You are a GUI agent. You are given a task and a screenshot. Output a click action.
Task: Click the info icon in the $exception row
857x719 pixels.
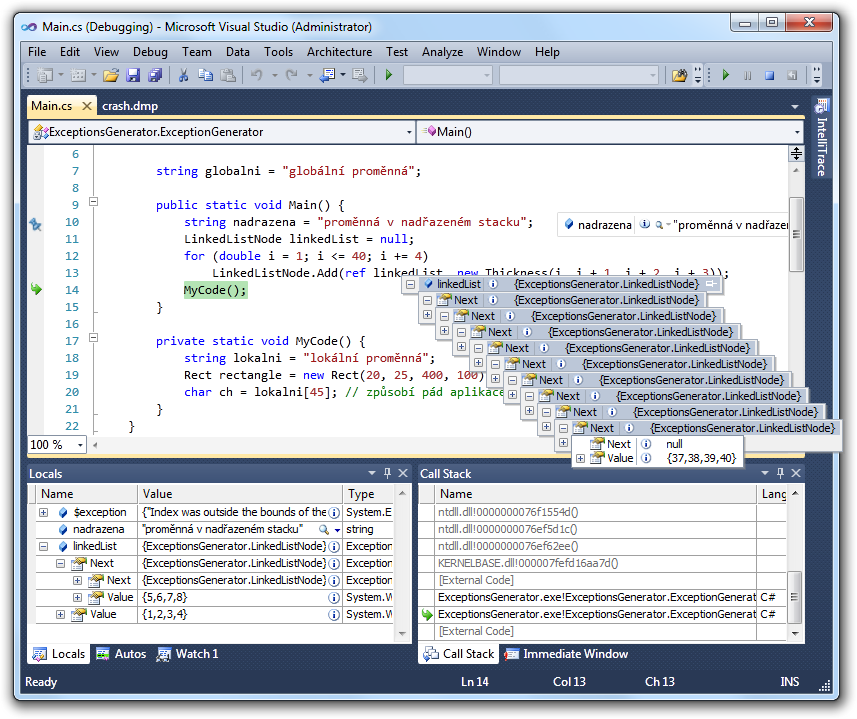click(x=333, y=512)
